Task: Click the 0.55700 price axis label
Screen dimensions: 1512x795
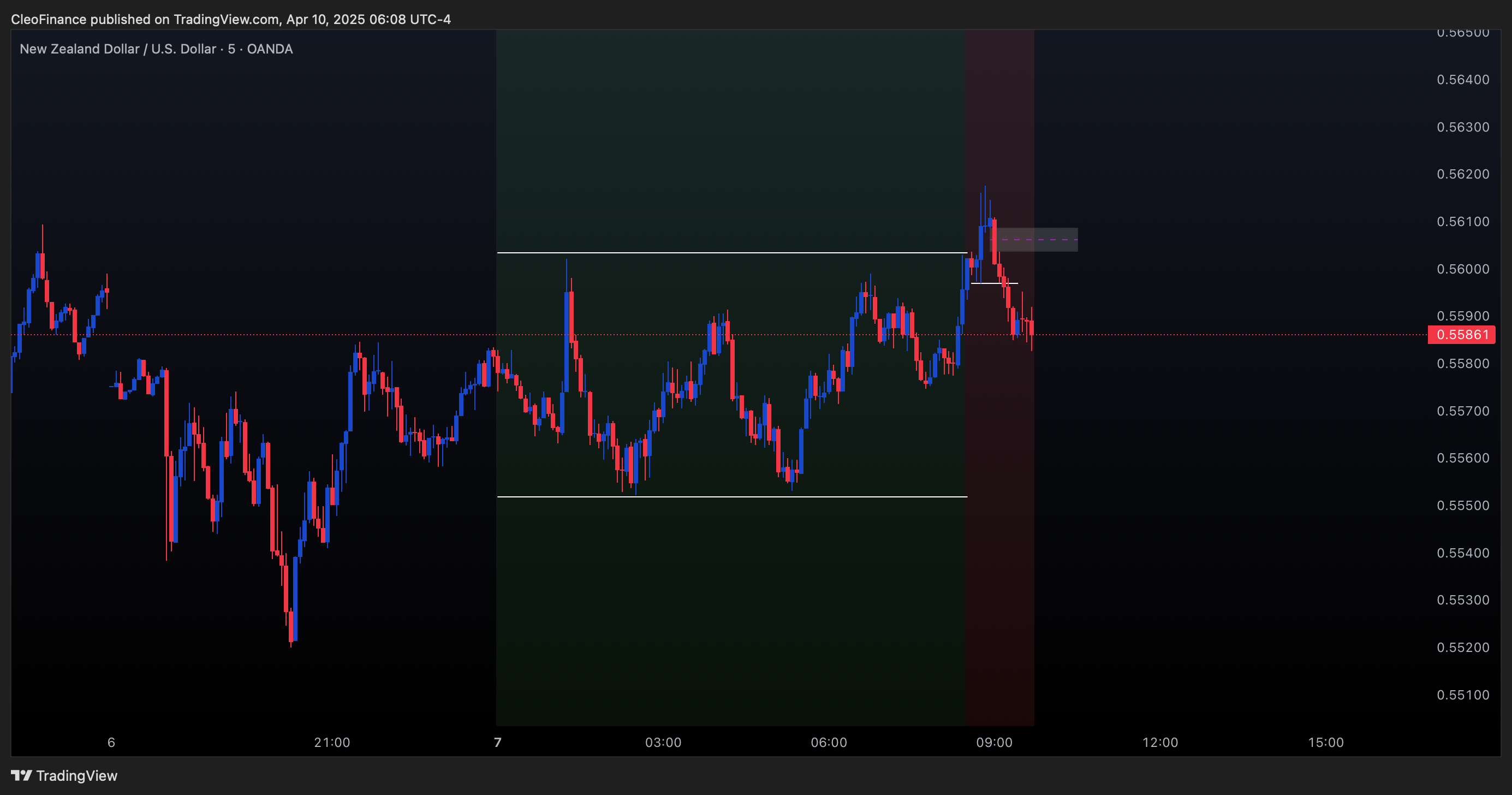Action: click(1463, 412)
